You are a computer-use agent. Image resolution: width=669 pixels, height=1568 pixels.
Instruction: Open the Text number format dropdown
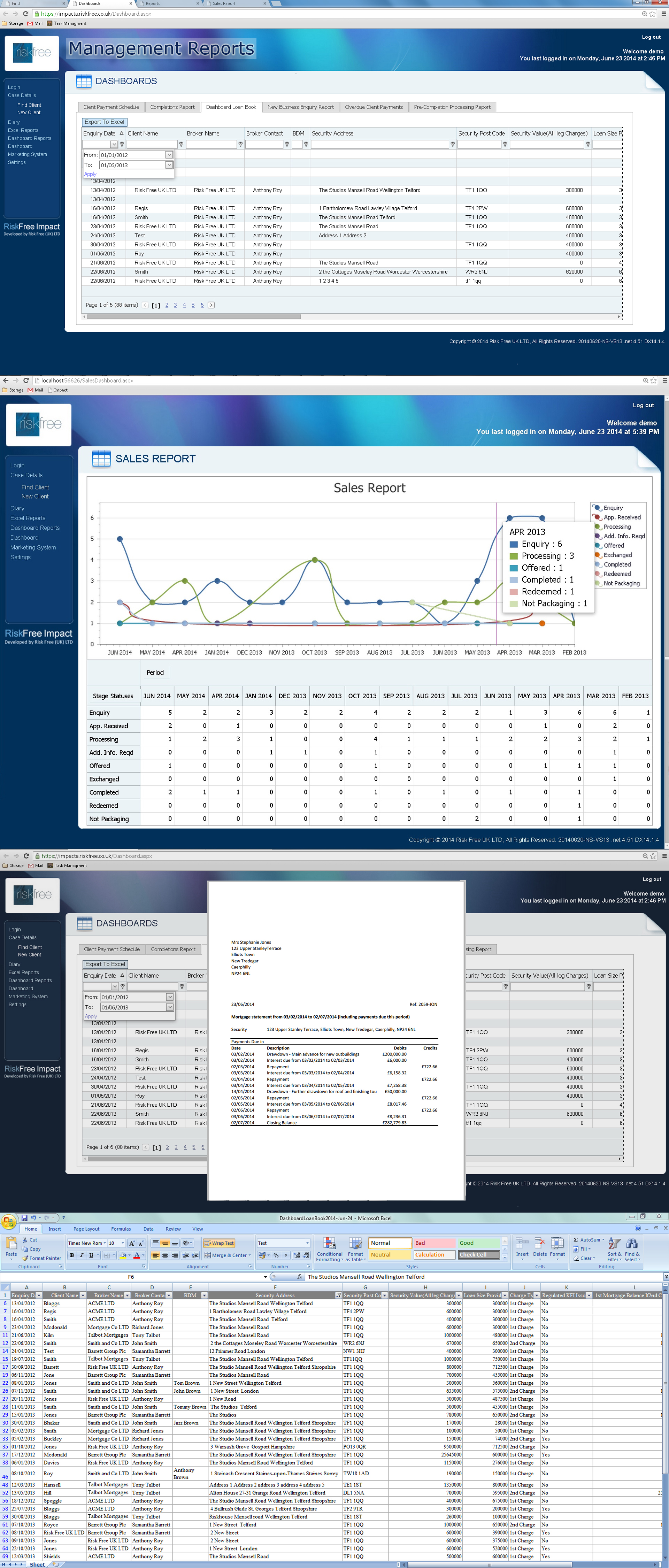point(307,1243)
